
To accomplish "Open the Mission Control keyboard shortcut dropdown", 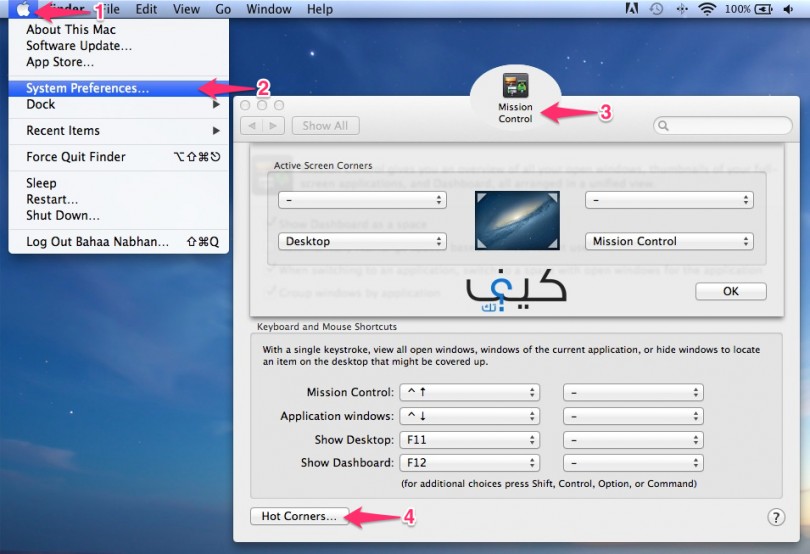I will click(x=469, y=392).
